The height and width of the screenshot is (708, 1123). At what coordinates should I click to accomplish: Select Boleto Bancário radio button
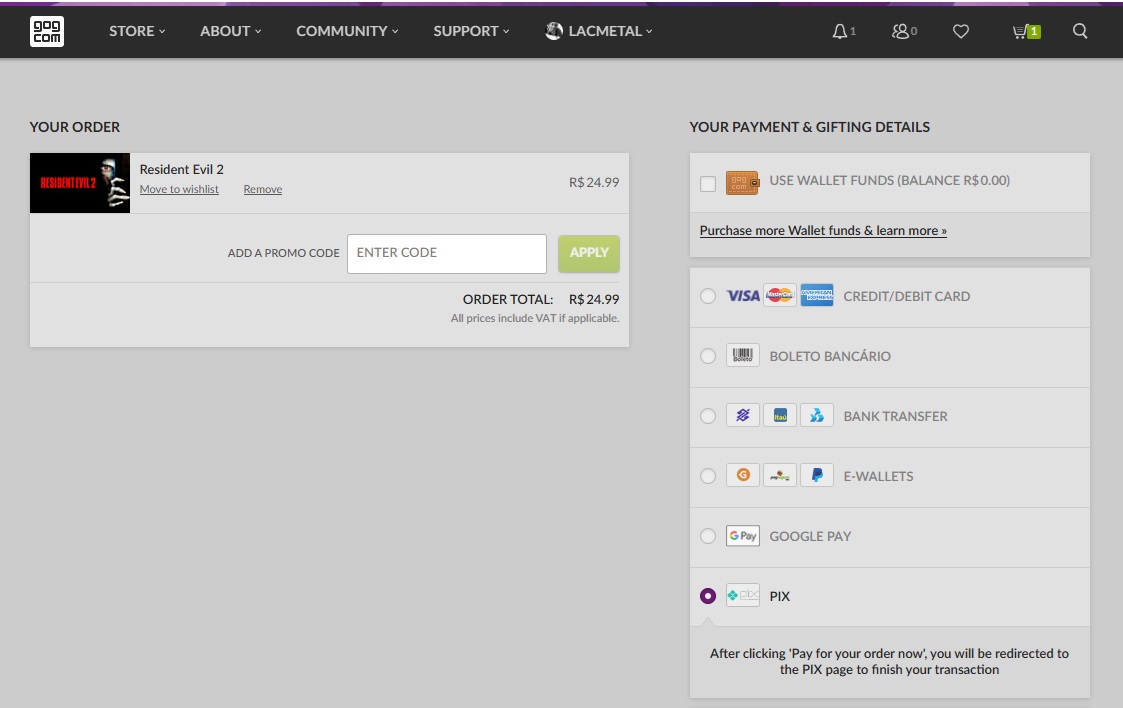(708, 356)
